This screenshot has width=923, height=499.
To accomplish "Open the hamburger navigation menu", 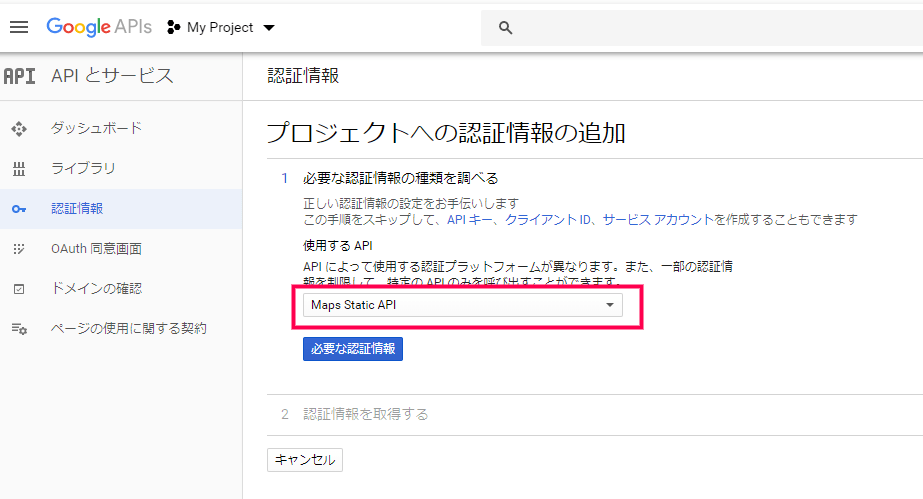I will [19, 27].
